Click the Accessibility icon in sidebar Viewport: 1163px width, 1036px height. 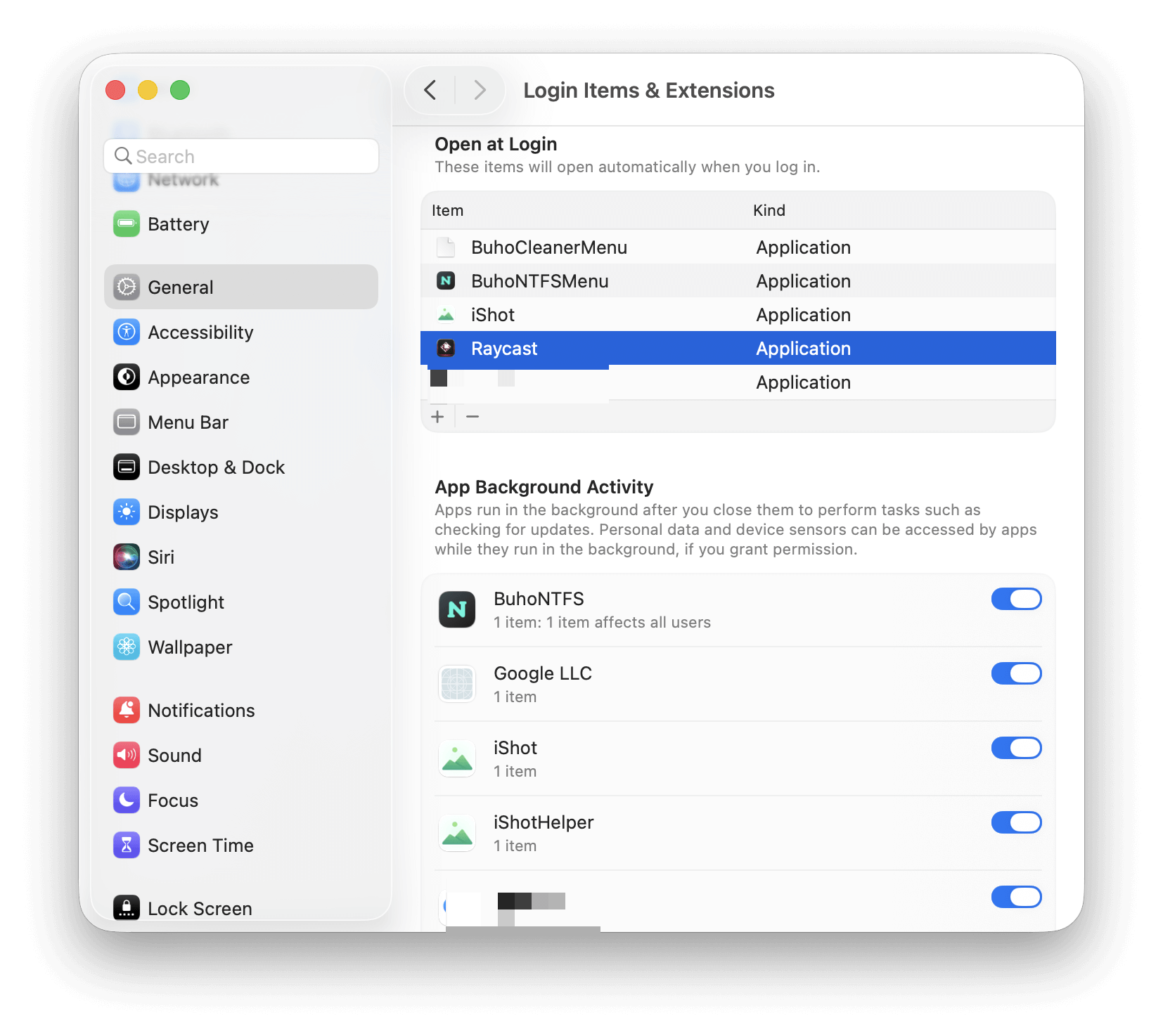pyautogui.click(x=127, y=332)
